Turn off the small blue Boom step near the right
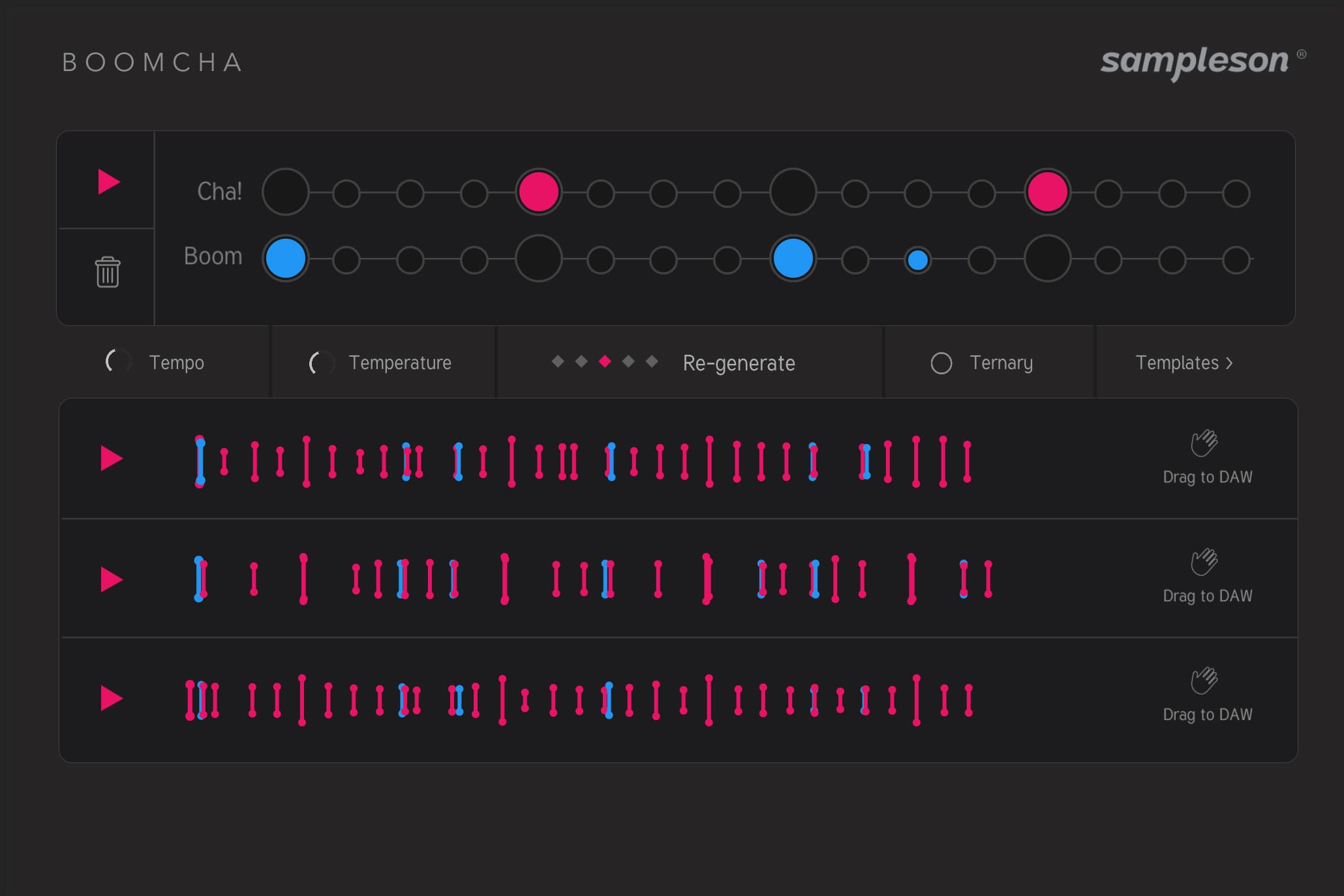Viewport: 1344px width, 896px height. point(919,259)
